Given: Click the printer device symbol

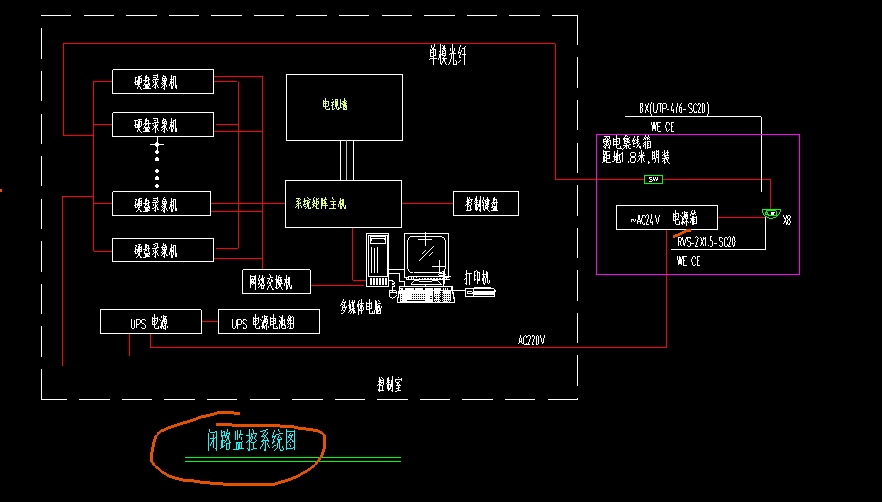Looking at the screenshot, I should (480, 292).
